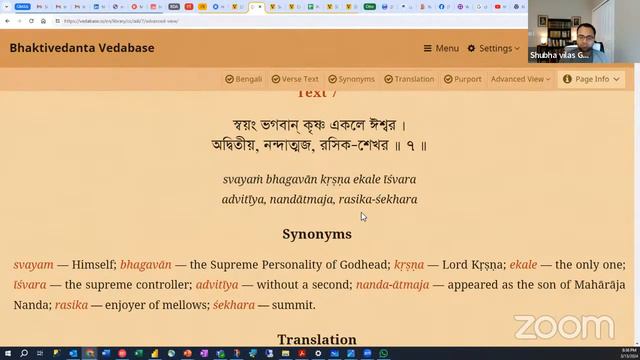Open the kṛṣṇa synonym link
The image size is (640, 360).
click(409, 264)
